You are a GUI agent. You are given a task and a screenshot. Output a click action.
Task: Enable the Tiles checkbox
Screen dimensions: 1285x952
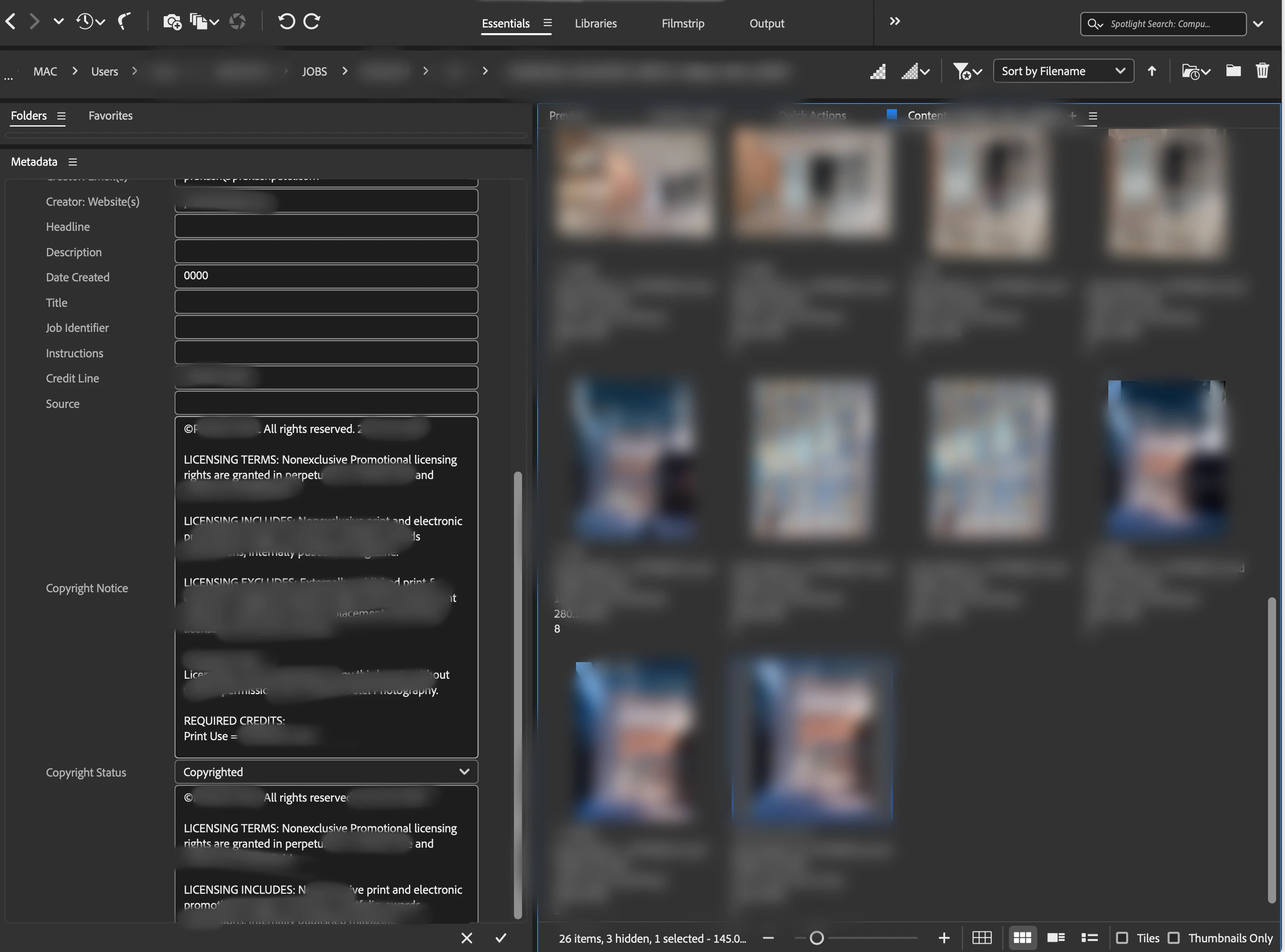click(x=1121, y=937)
